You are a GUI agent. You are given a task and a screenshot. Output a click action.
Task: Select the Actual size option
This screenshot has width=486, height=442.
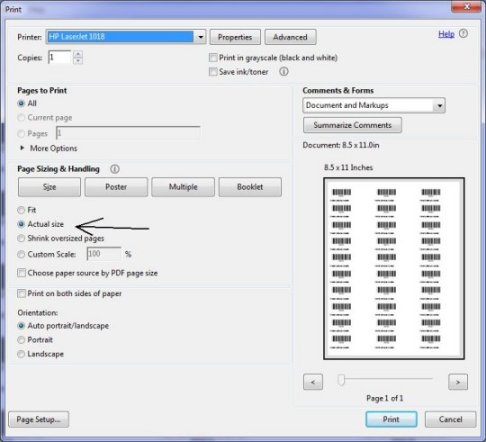(x=21, y=224)
